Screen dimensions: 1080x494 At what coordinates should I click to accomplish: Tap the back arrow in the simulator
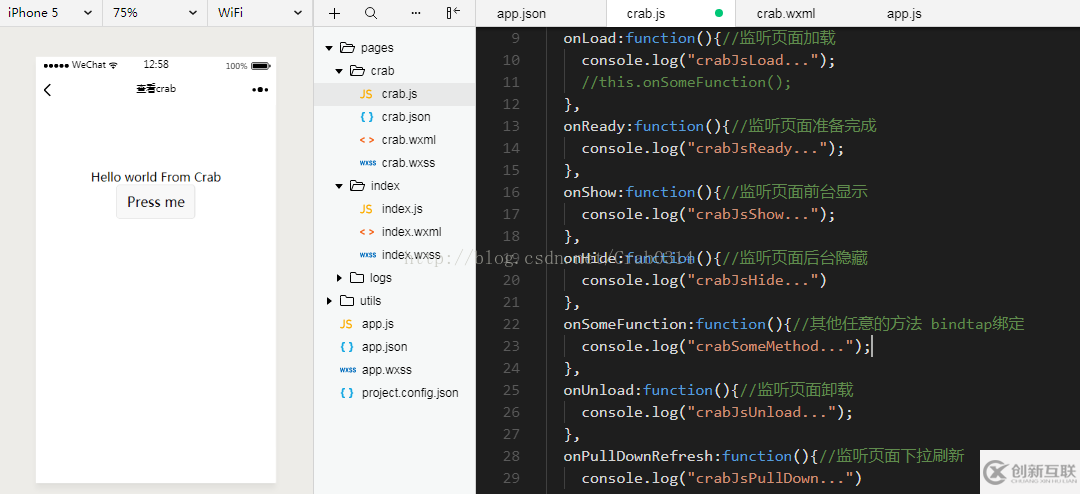[x=47, y=90]
